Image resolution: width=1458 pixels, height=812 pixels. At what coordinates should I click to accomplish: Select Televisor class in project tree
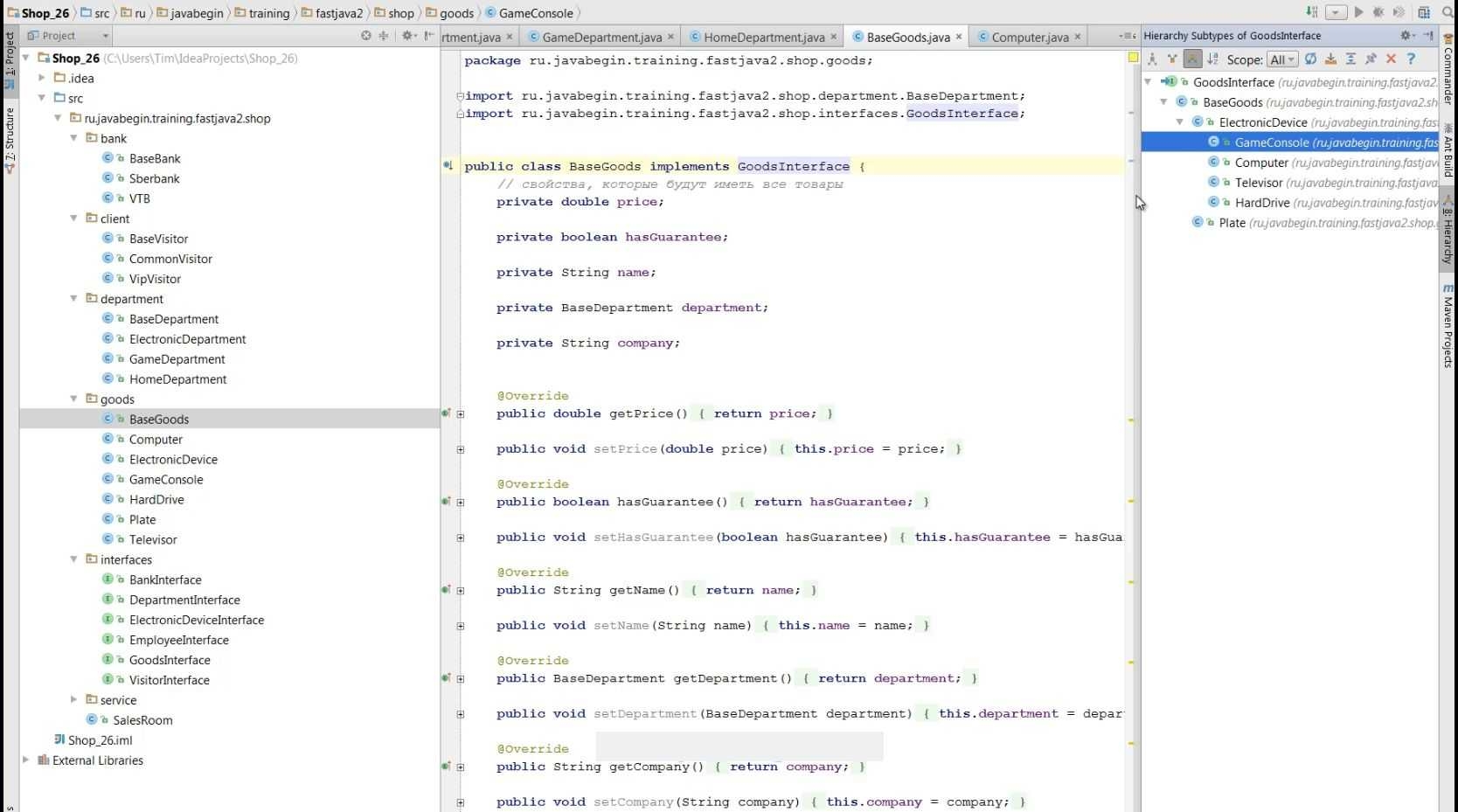(x=153, y=539)
